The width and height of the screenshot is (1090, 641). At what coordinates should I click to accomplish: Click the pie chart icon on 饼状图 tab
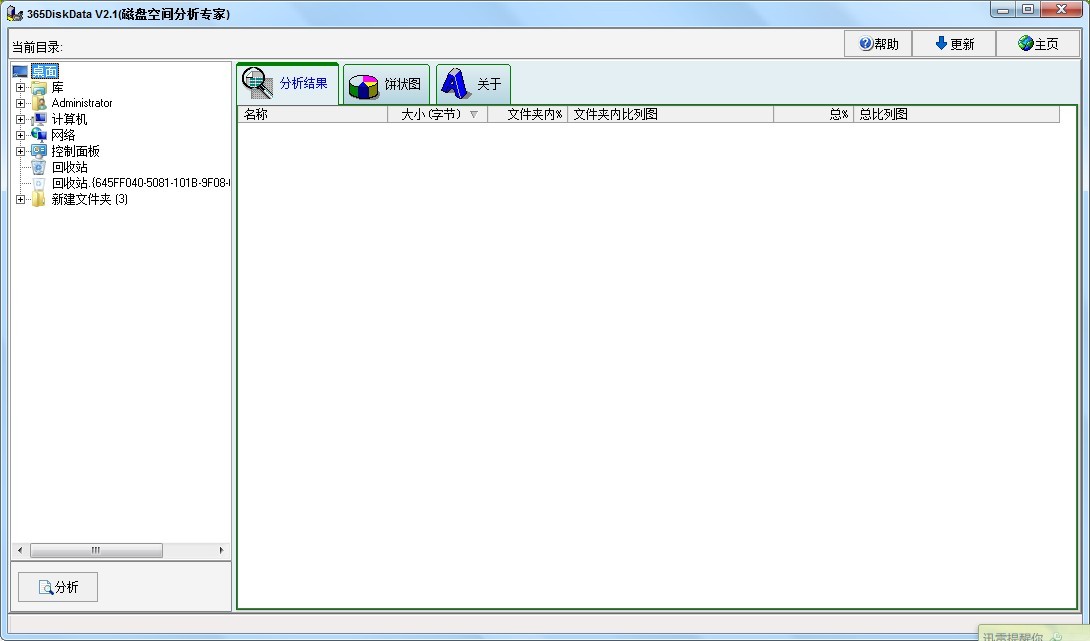364,86
